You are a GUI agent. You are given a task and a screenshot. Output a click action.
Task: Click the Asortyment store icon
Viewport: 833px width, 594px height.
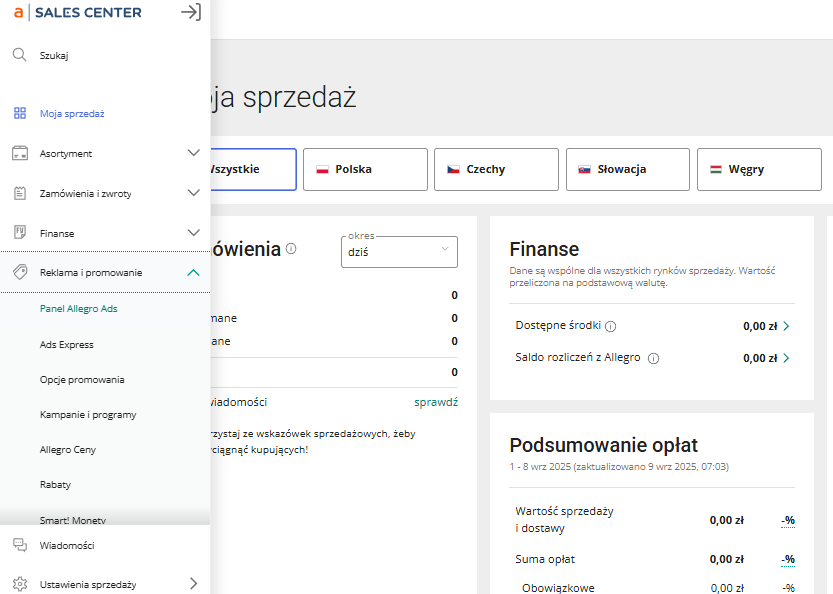[19, 153]
